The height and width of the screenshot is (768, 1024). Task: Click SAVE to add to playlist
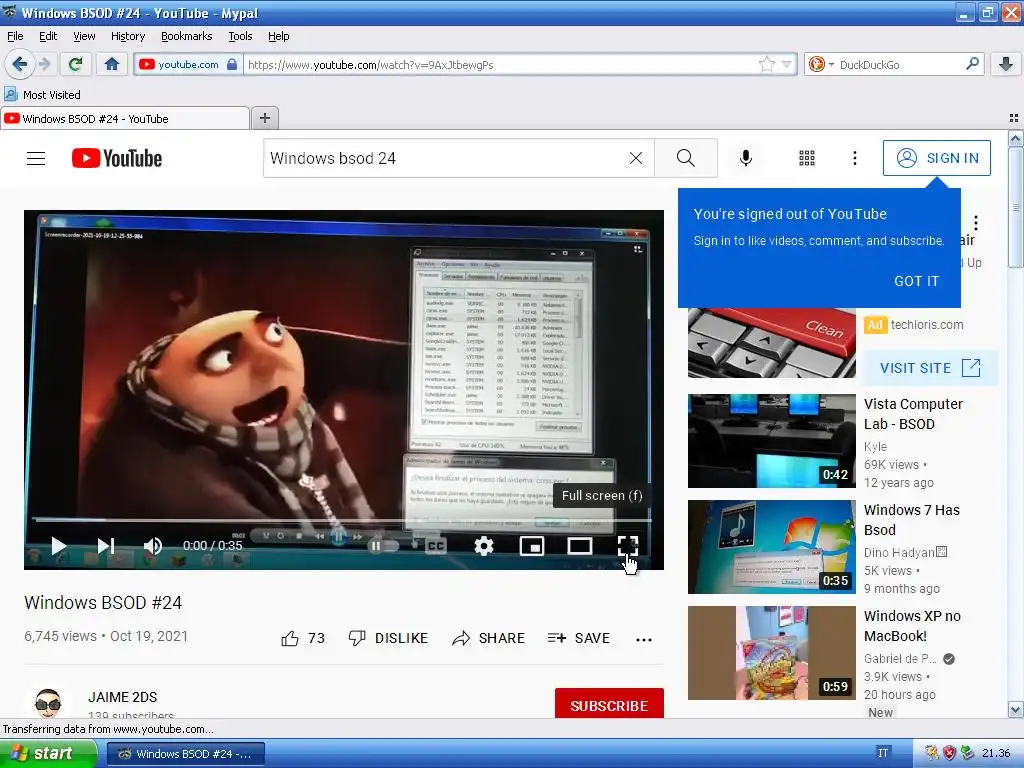coord(579,638)
